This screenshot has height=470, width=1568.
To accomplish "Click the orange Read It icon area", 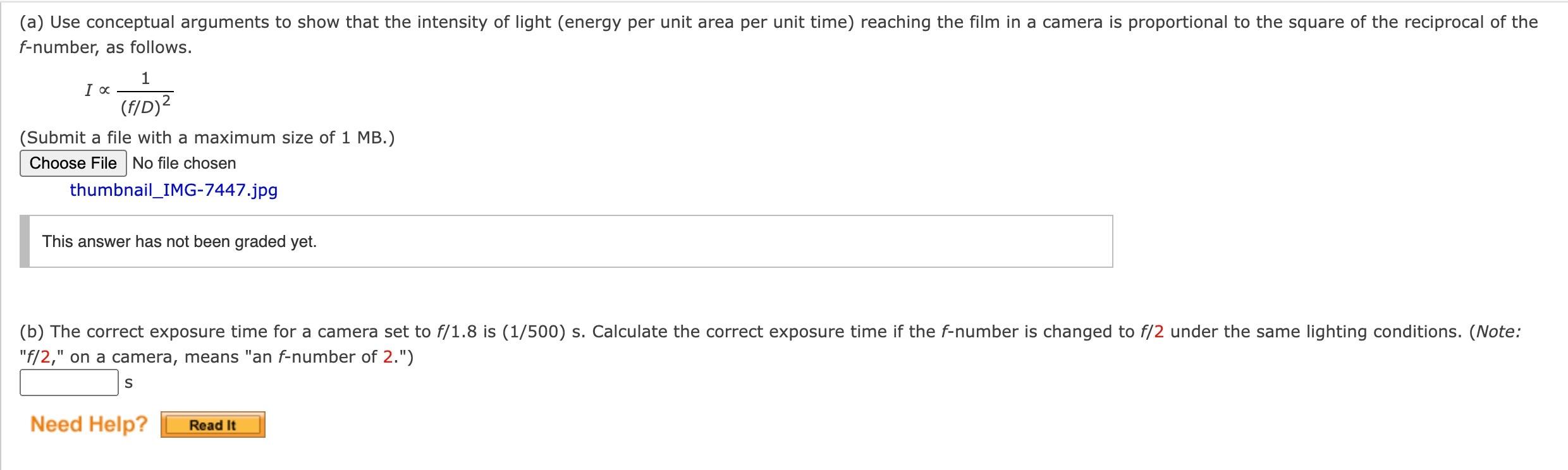I will (212, 425).
